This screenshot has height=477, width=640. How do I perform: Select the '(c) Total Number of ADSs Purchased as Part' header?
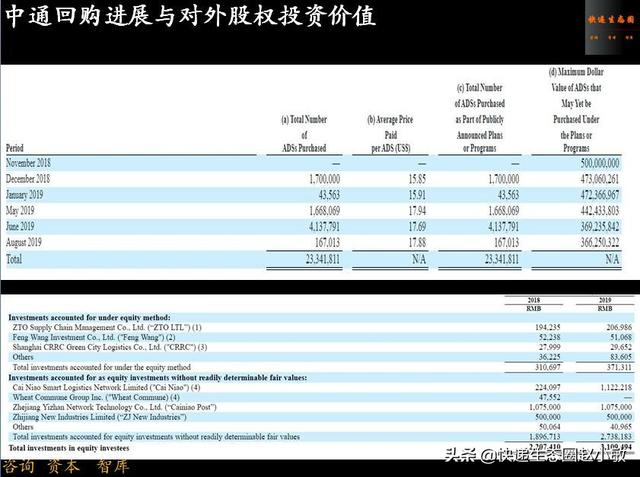pyautogui.click(x=480, y=118)
